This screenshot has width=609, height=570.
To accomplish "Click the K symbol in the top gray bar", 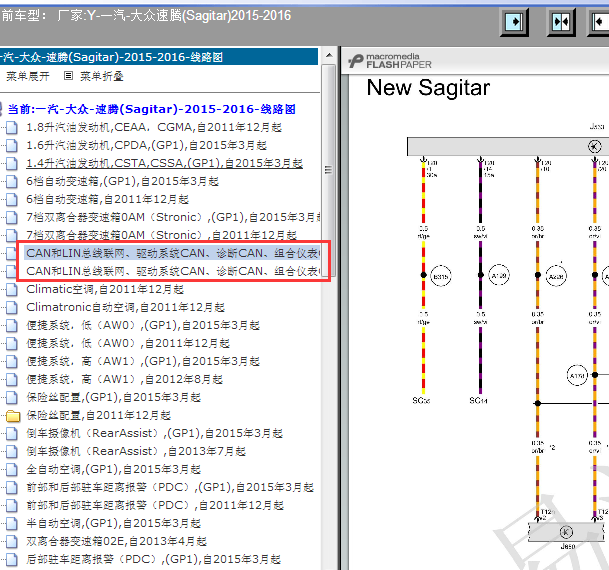I will (x=594, y=146).
